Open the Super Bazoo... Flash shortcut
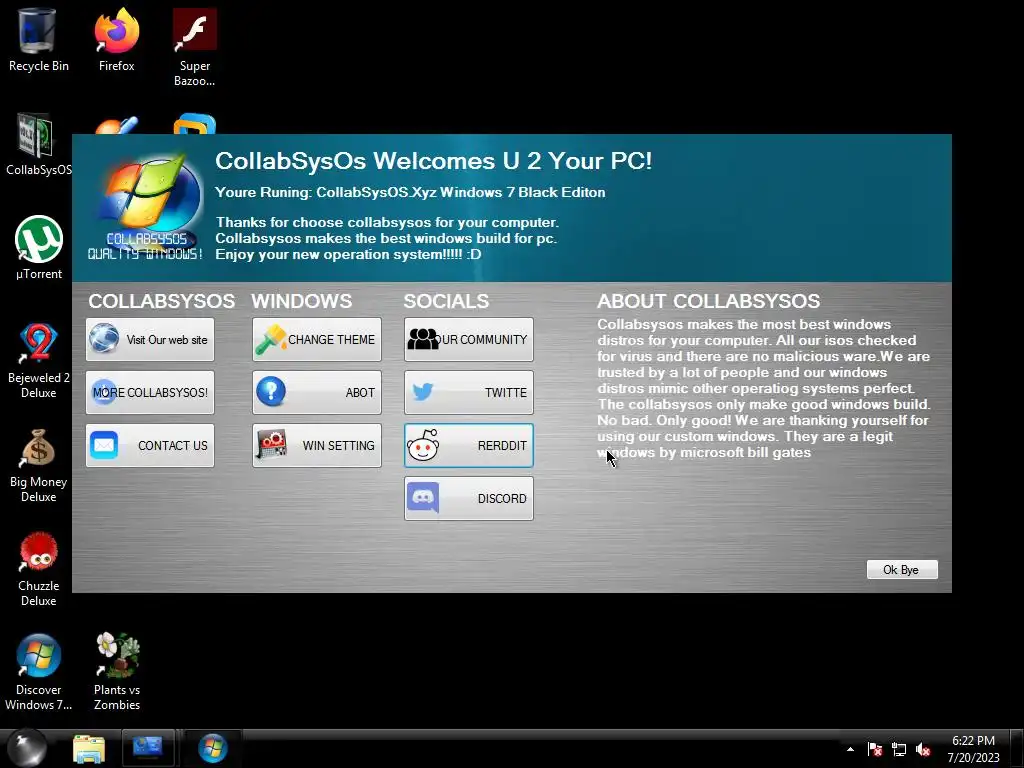The width and height of the screenshot is (1024, 768). point(195,47)
